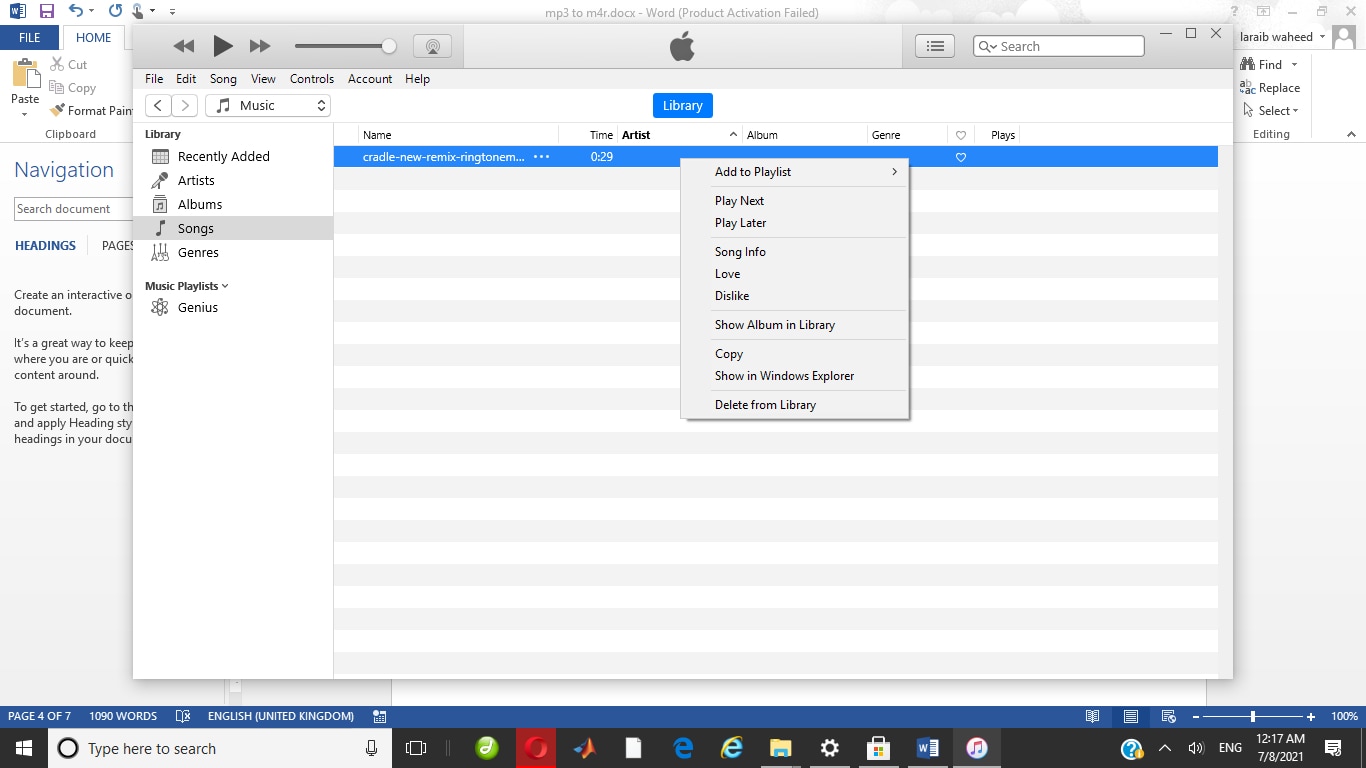Open the Opera browser taskbar icon
1366x768 pixels.
click(x=536, y=748)
